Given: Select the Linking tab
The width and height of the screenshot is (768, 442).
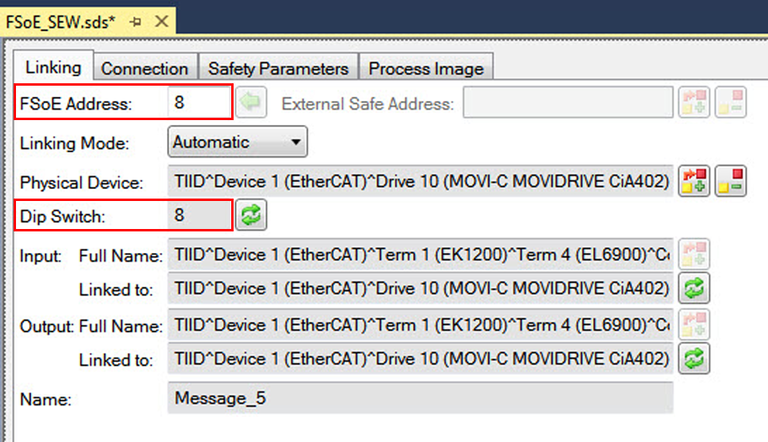Looking at the screenshot, I should click(x=52, y=67).
